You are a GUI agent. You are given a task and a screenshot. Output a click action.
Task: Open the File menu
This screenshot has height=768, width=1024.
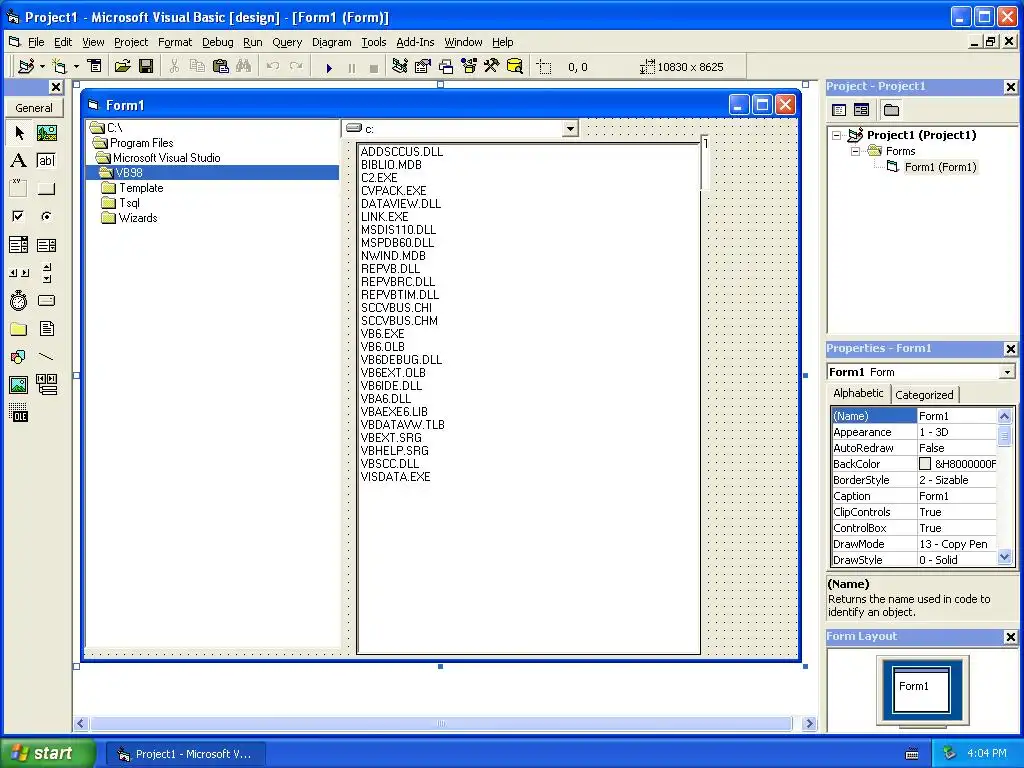click(36, 42)
